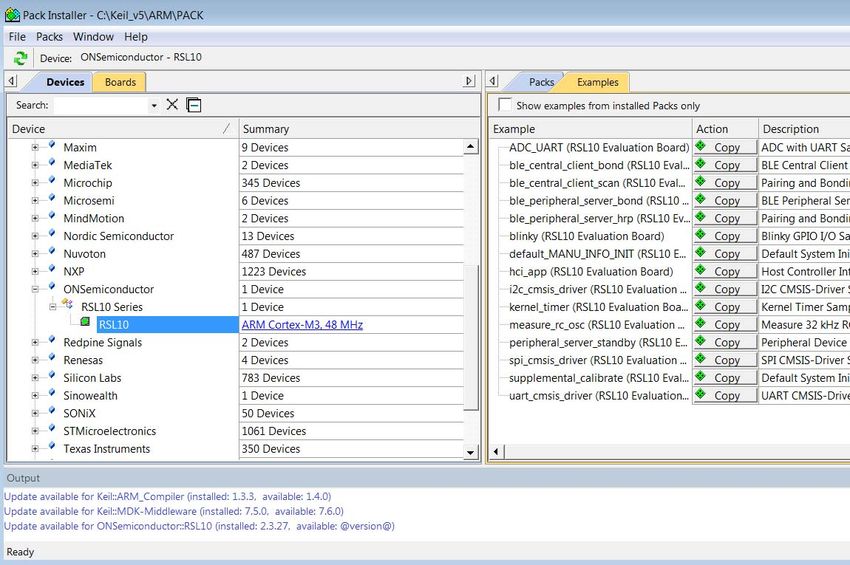Select the RSL10 device row
The width and height of the screenshot is (850, 565).
coord(168,325)
